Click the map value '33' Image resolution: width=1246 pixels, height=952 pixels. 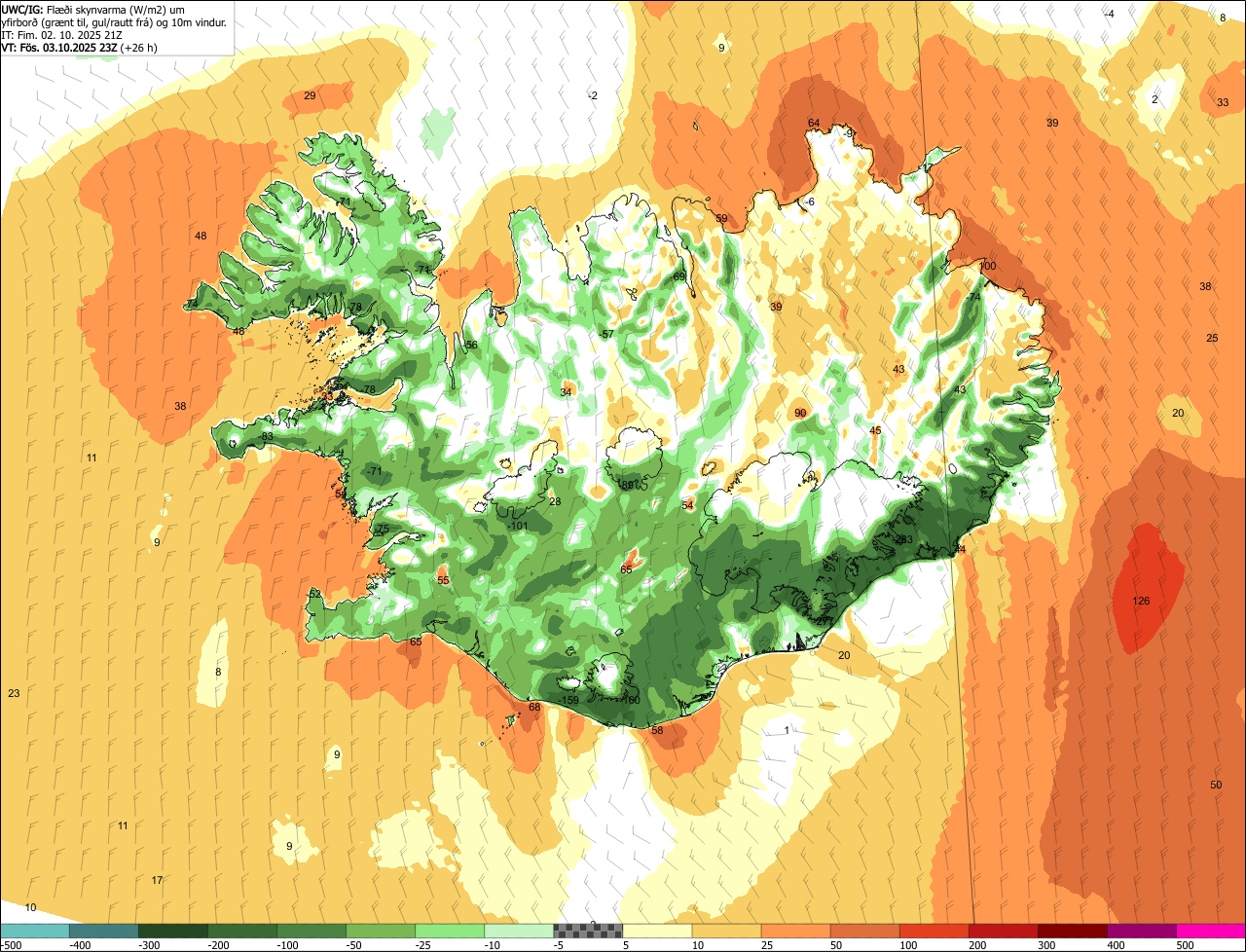coord(1223,102)
